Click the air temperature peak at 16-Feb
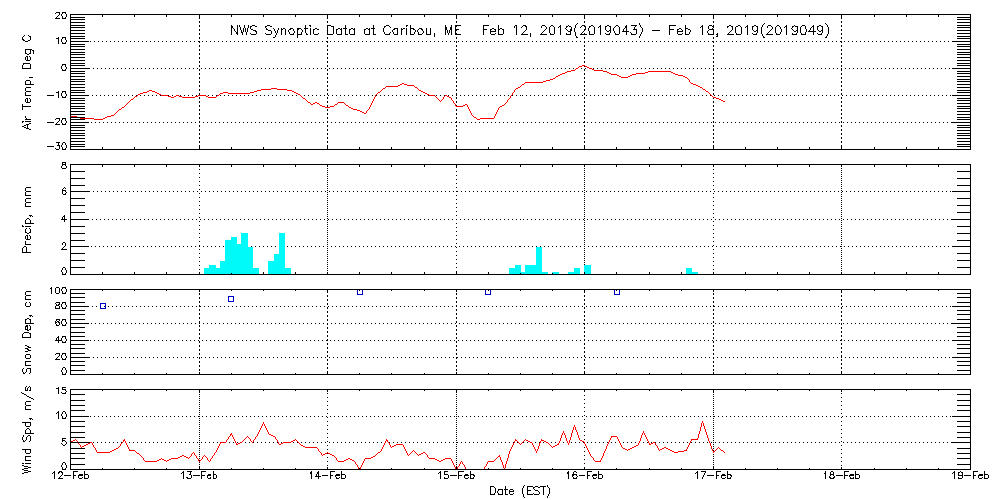This screenshot has height=500, width=1000. pos(583,65)
